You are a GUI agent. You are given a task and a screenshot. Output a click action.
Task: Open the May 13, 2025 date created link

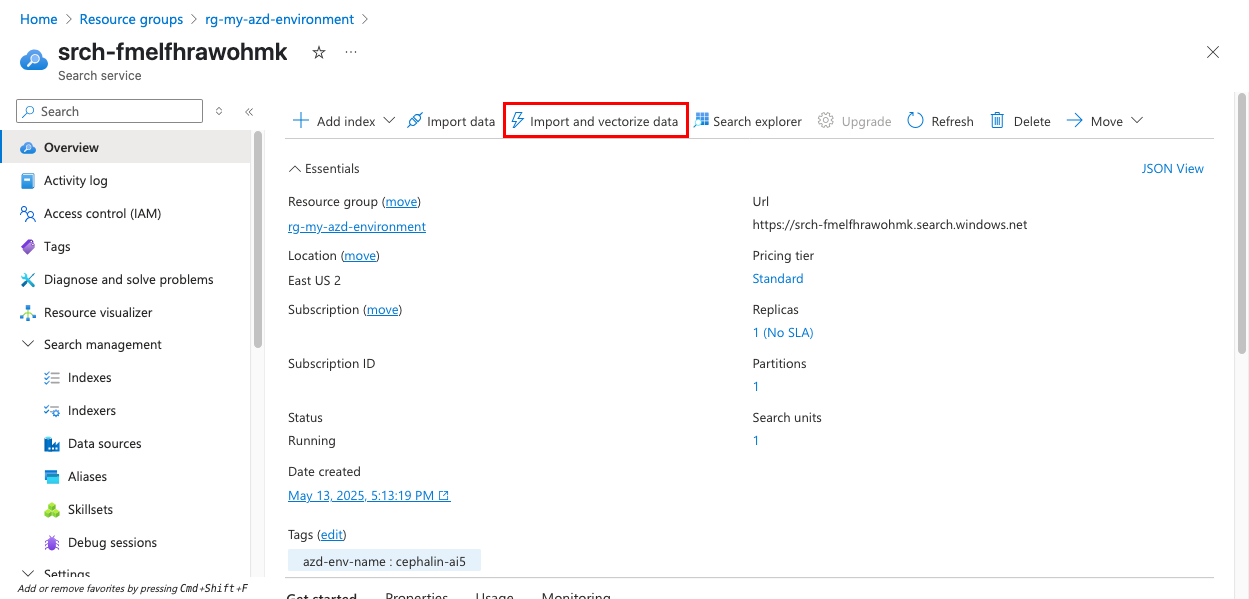[369, 496]
